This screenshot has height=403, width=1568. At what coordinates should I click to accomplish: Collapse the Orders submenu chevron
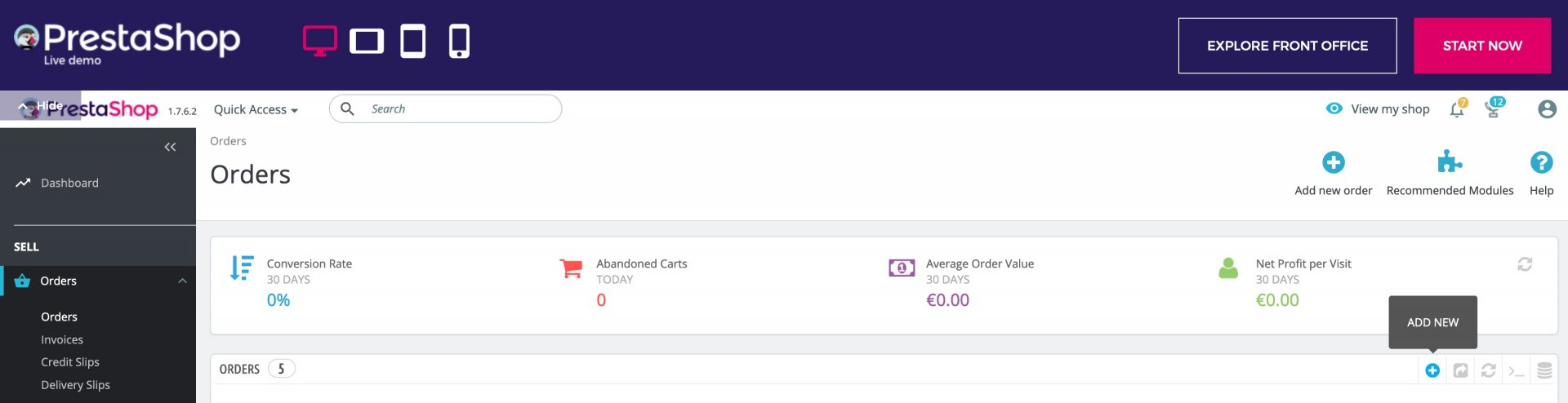click(182, 281)
